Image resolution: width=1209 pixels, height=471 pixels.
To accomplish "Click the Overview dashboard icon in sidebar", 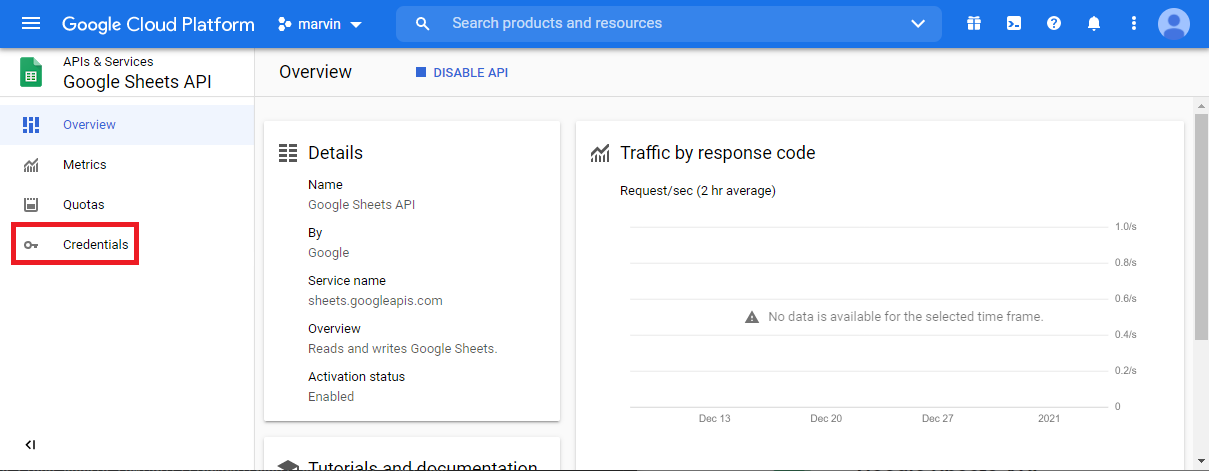I will point(31,125).
